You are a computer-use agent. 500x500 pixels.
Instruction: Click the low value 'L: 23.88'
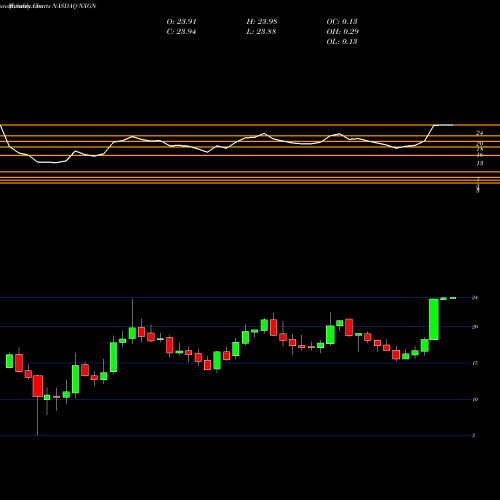click(x=261, y=32)
